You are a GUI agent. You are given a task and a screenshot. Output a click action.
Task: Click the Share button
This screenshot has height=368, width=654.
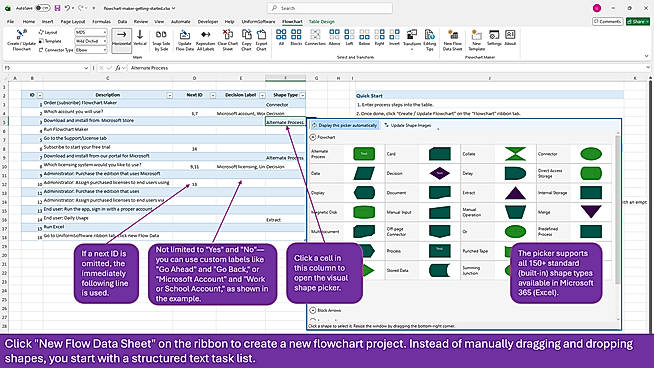point(638,21)
